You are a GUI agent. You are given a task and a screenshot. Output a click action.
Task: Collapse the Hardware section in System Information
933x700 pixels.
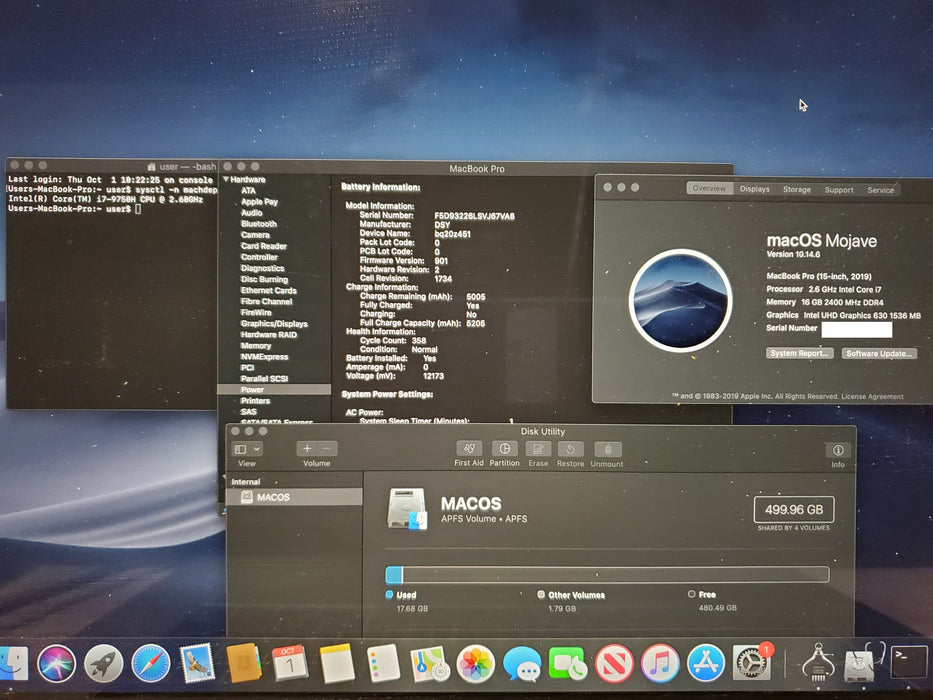[x=226, y=179]
